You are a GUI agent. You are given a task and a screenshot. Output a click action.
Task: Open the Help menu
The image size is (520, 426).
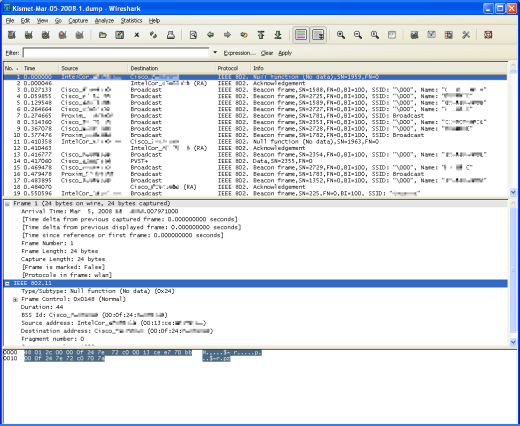[154, 21]
